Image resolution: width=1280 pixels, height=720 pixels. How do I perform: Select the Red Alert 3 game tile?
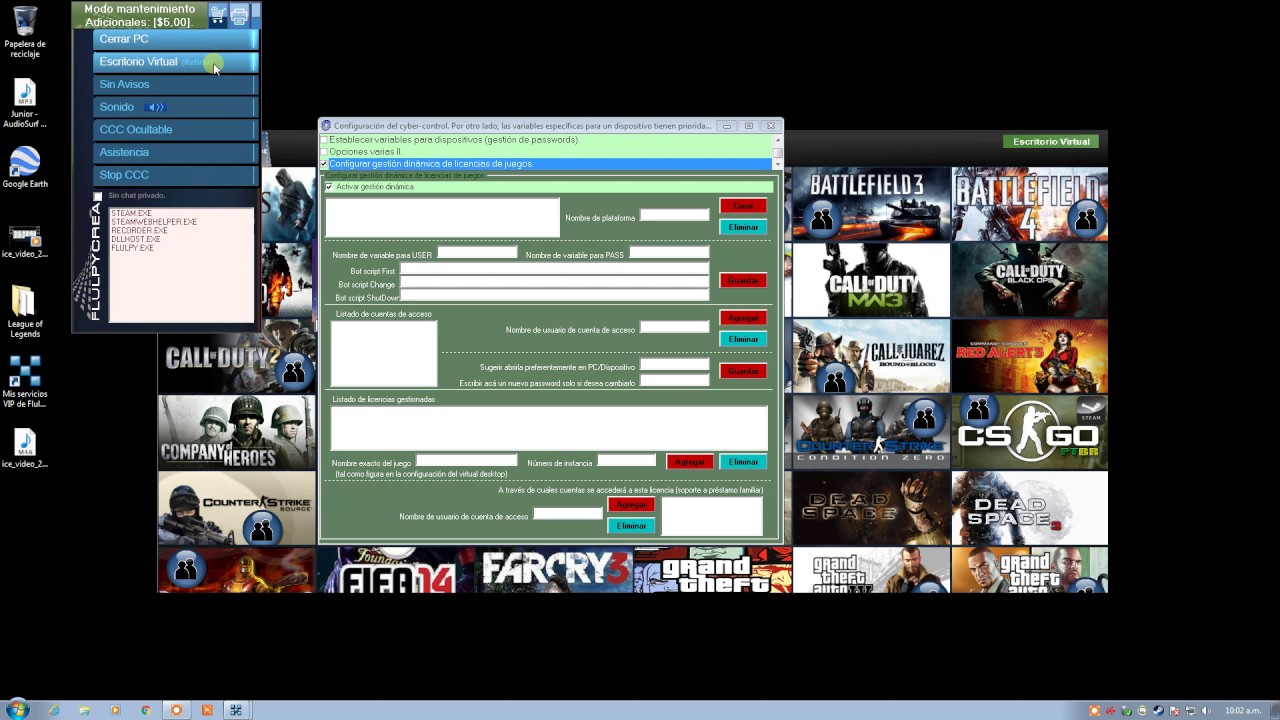(x=1030, y=356)
